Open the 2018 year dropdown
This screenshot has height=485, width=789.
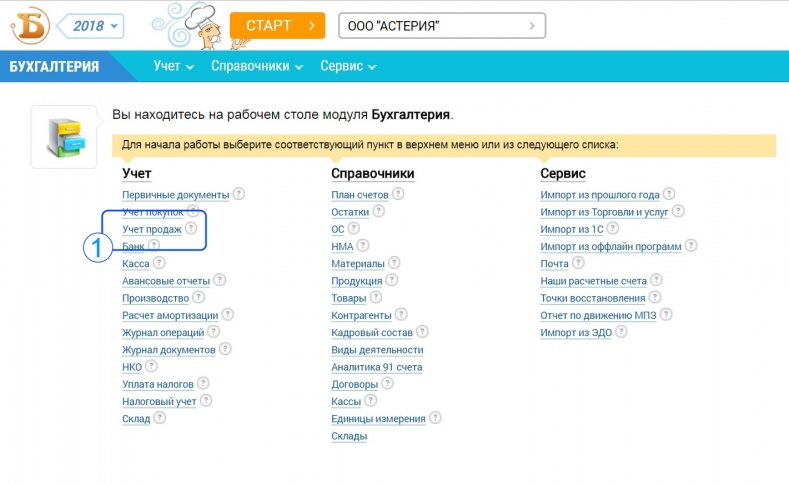pos(94,25)
